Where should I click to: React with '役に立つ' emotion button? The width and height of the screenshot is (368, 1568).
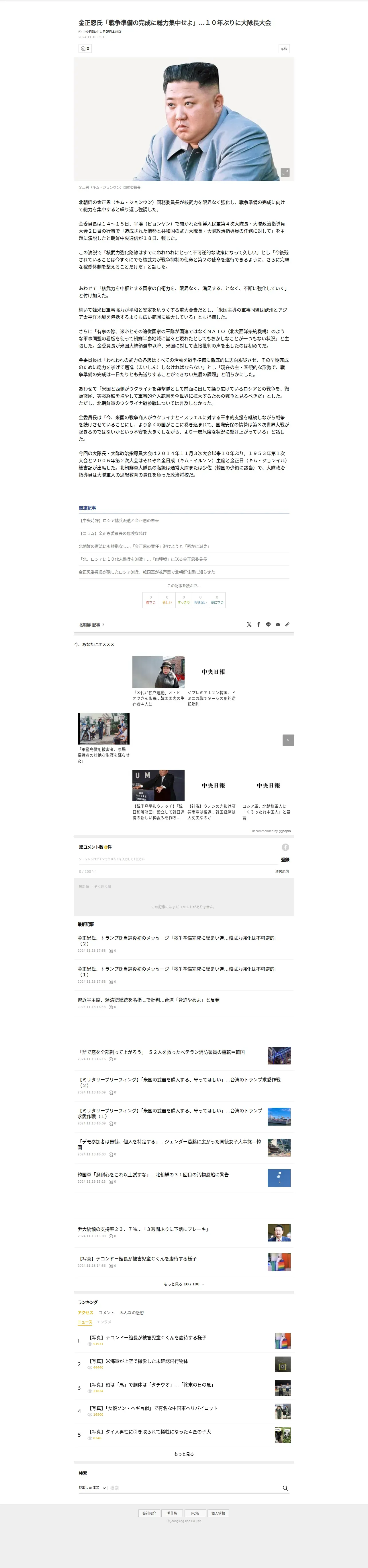217,600
